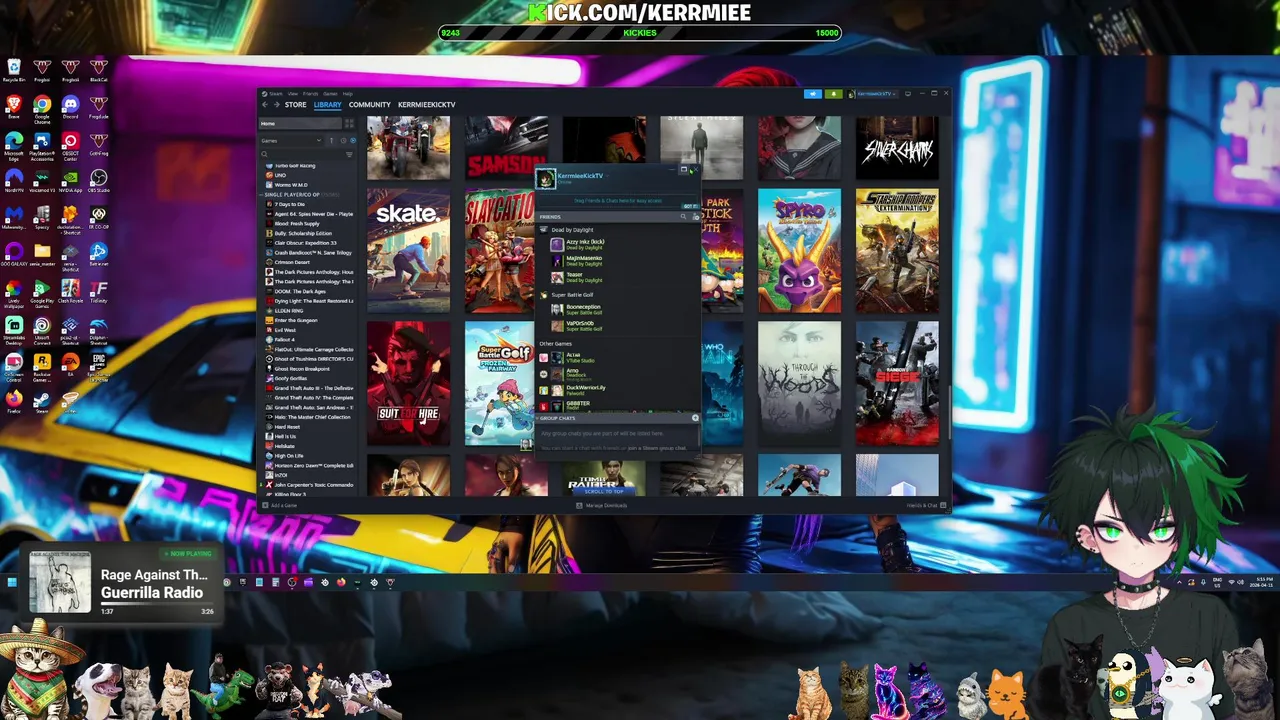Collapse the Dead by Daylight friends group

pyautogui.click(x=572, y=230)
